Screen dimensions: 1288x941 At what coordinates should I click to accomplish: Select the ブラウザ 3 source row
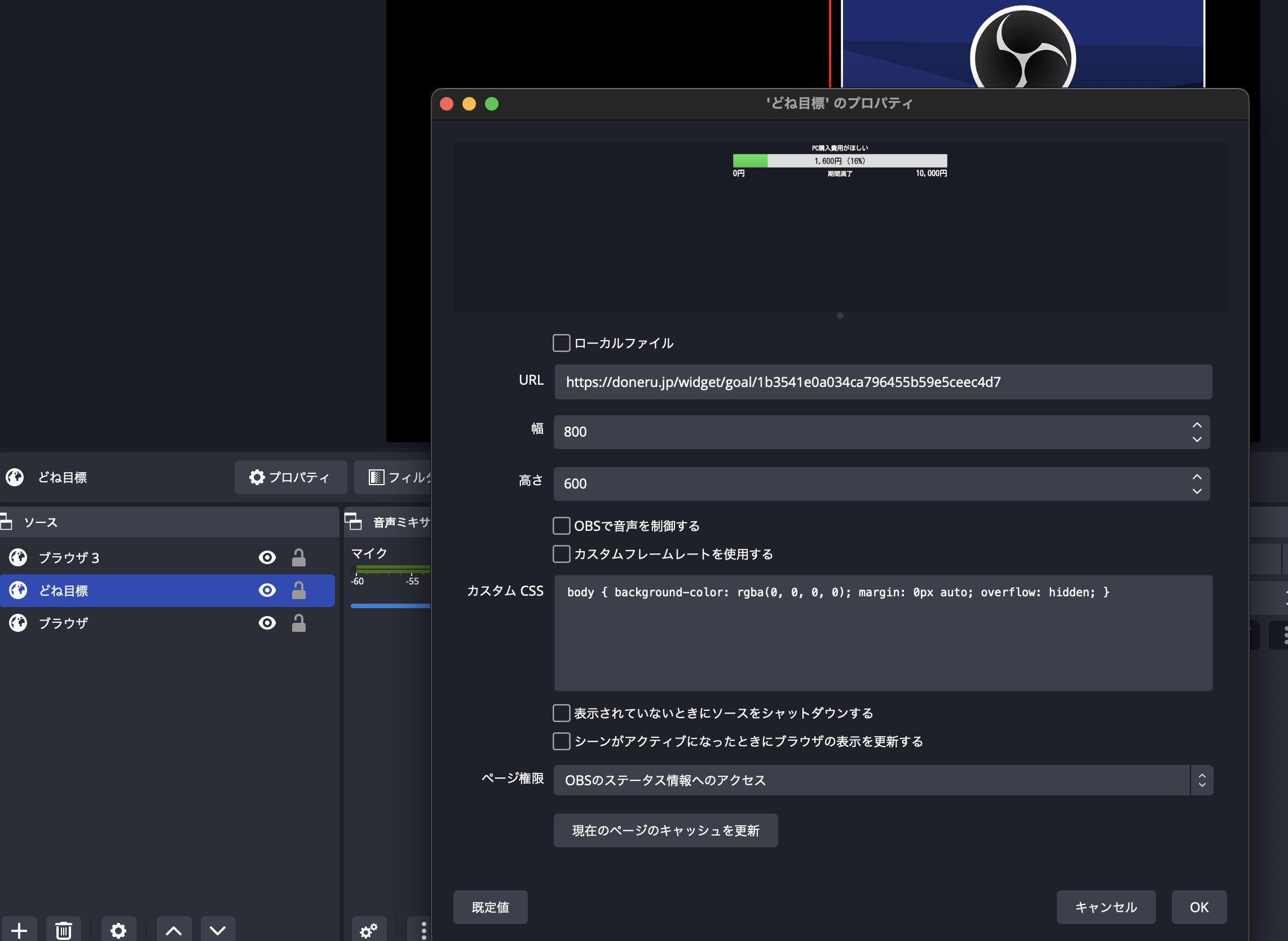pyautogui.click(x=167, y=557)
